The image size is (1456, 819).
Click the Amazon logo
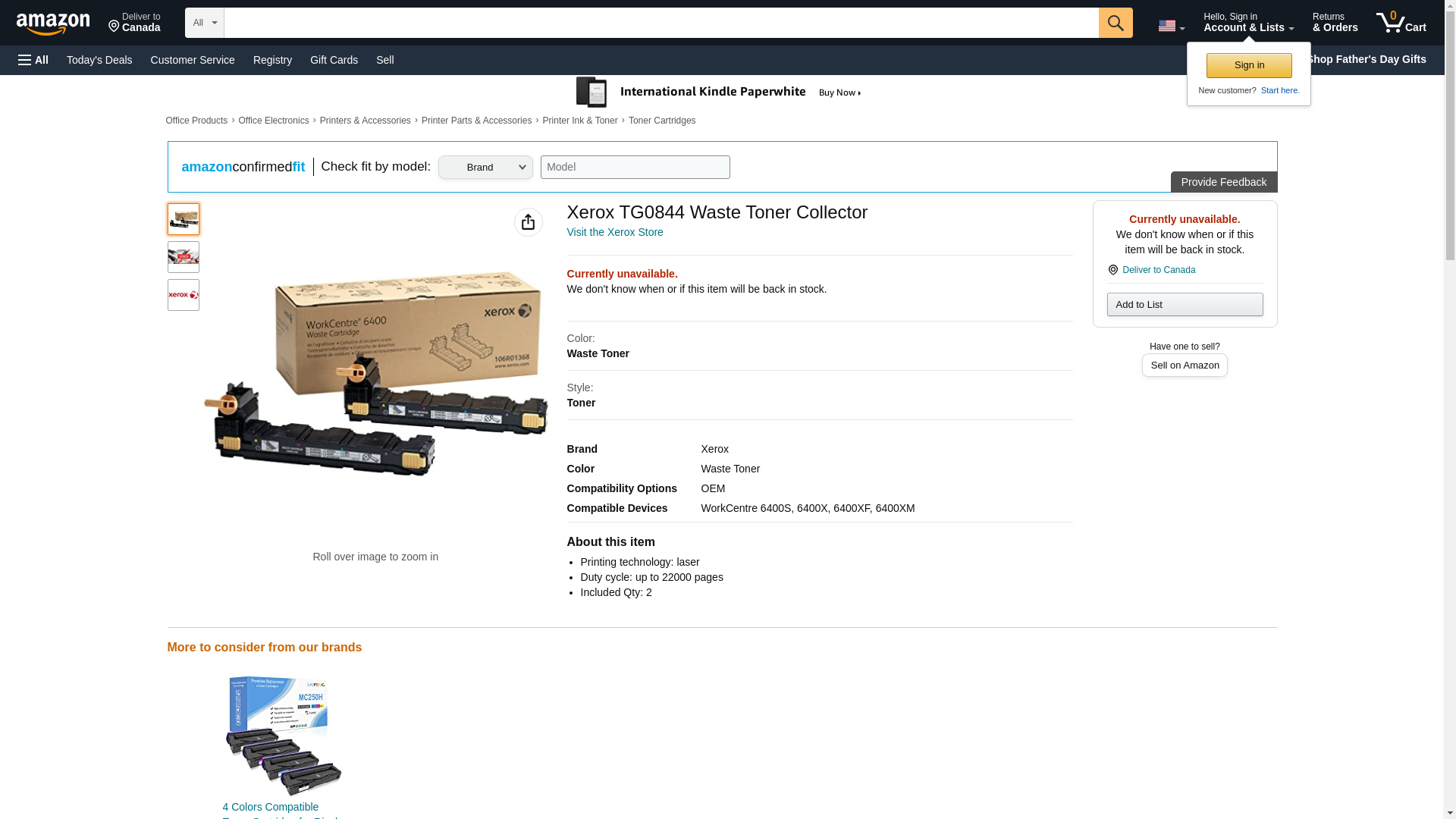click(x=53, y=24)
